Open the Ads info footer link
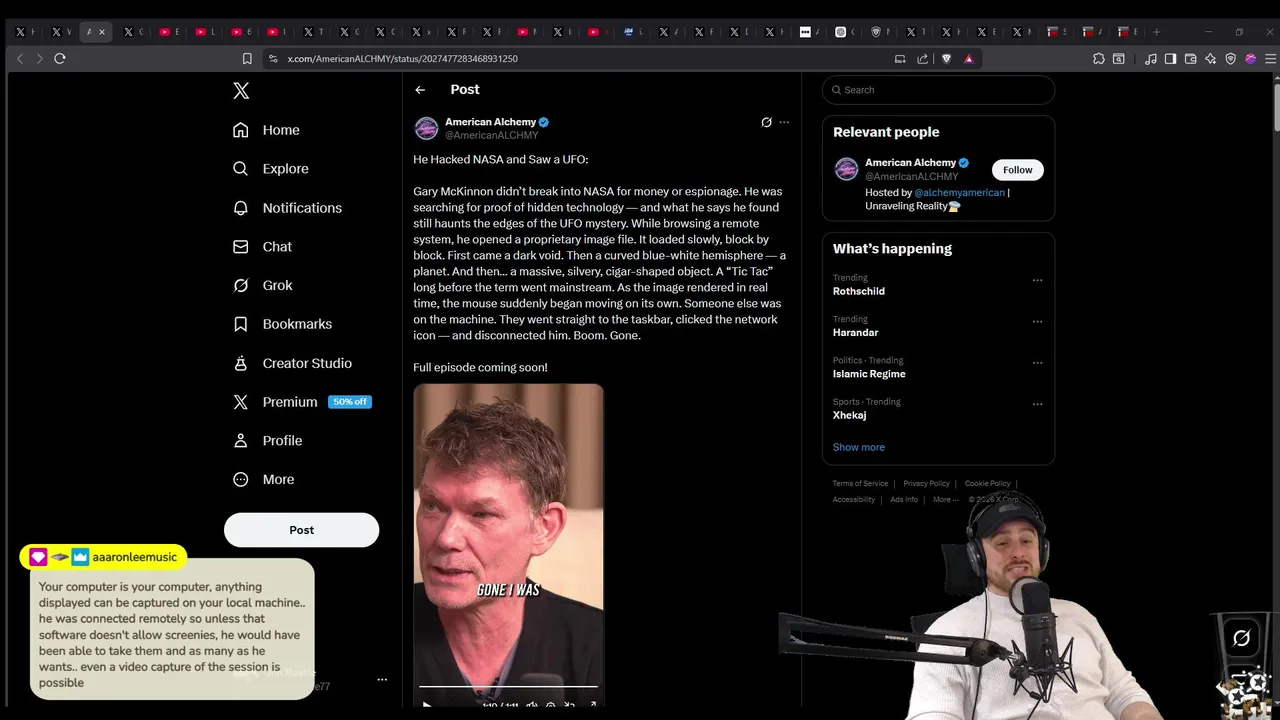1280x720 pixels. pos(904,500)
